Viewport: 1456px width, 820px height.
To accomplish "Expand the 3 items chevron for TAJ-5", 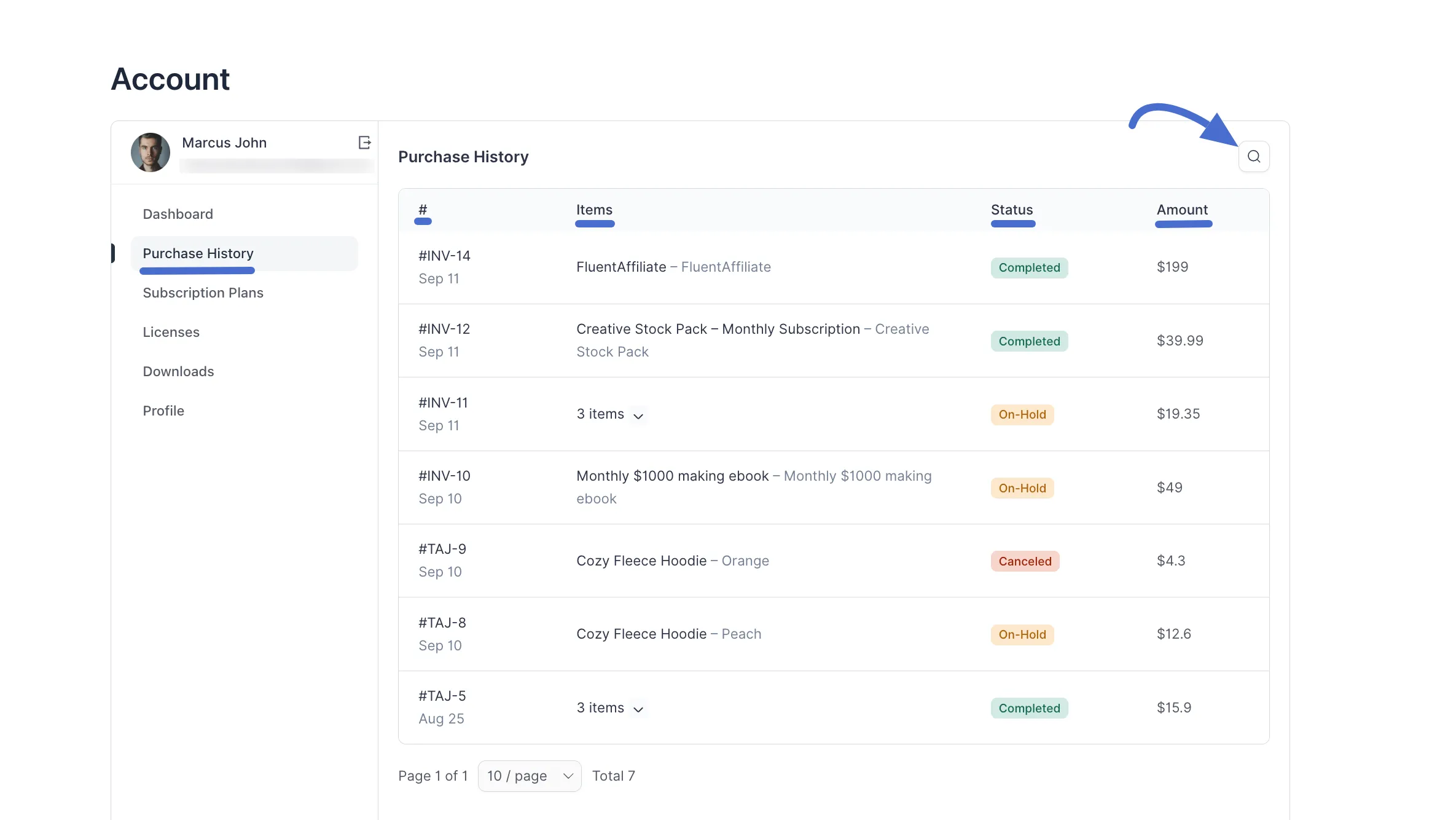I will (638, 709).
